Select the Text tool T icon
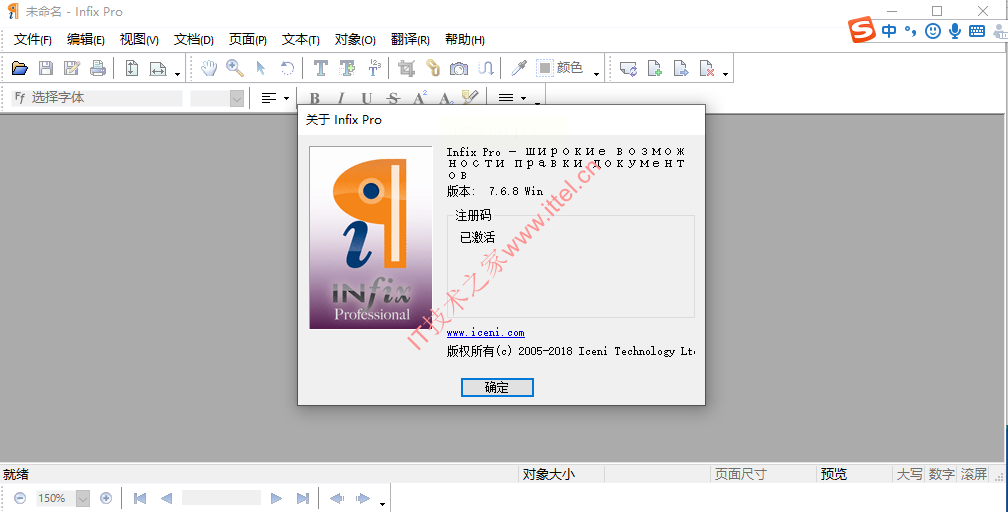 point(320,68)
